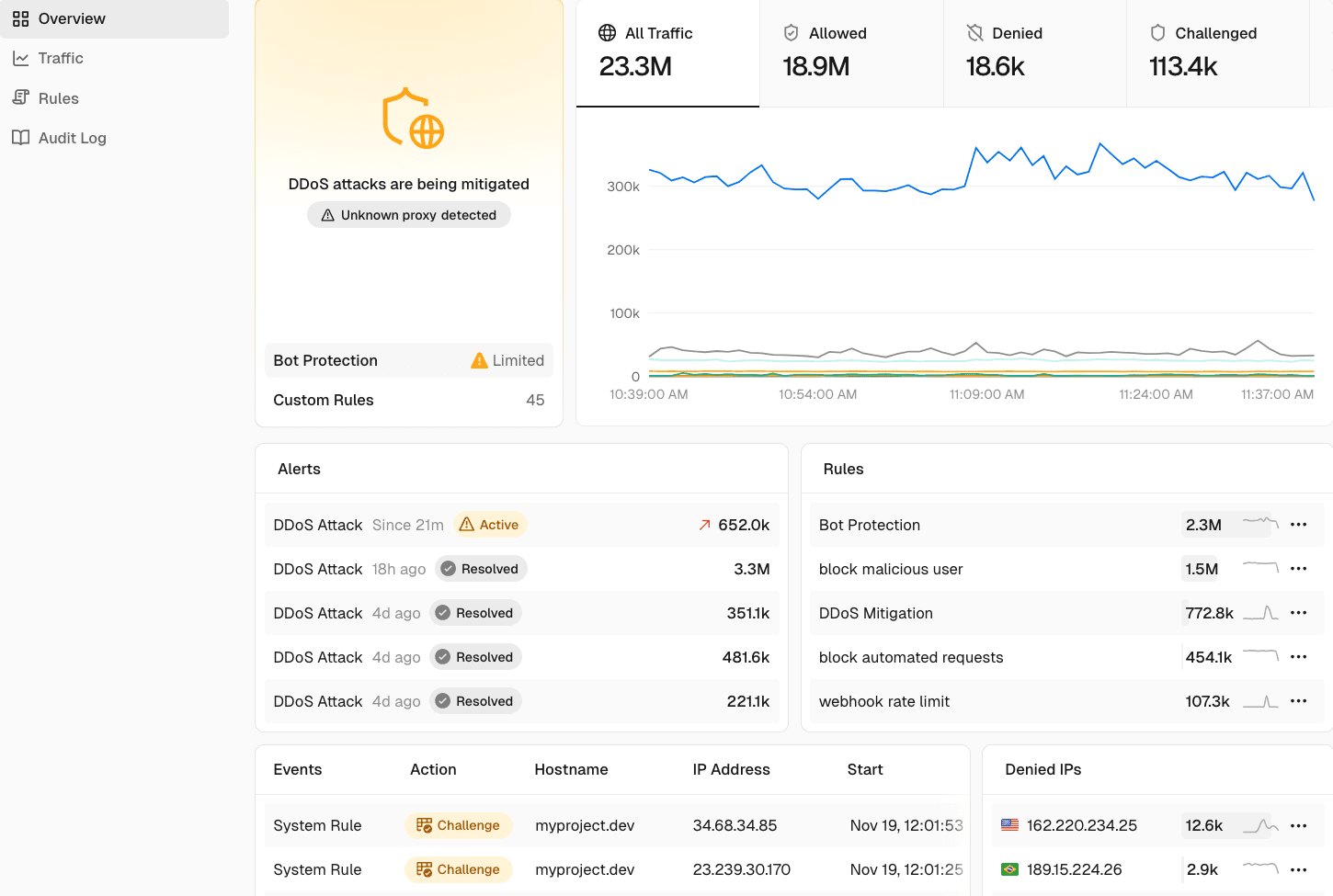Click the globe icon on All Traffic
1333x896 pixels.
tap(607, 32)
